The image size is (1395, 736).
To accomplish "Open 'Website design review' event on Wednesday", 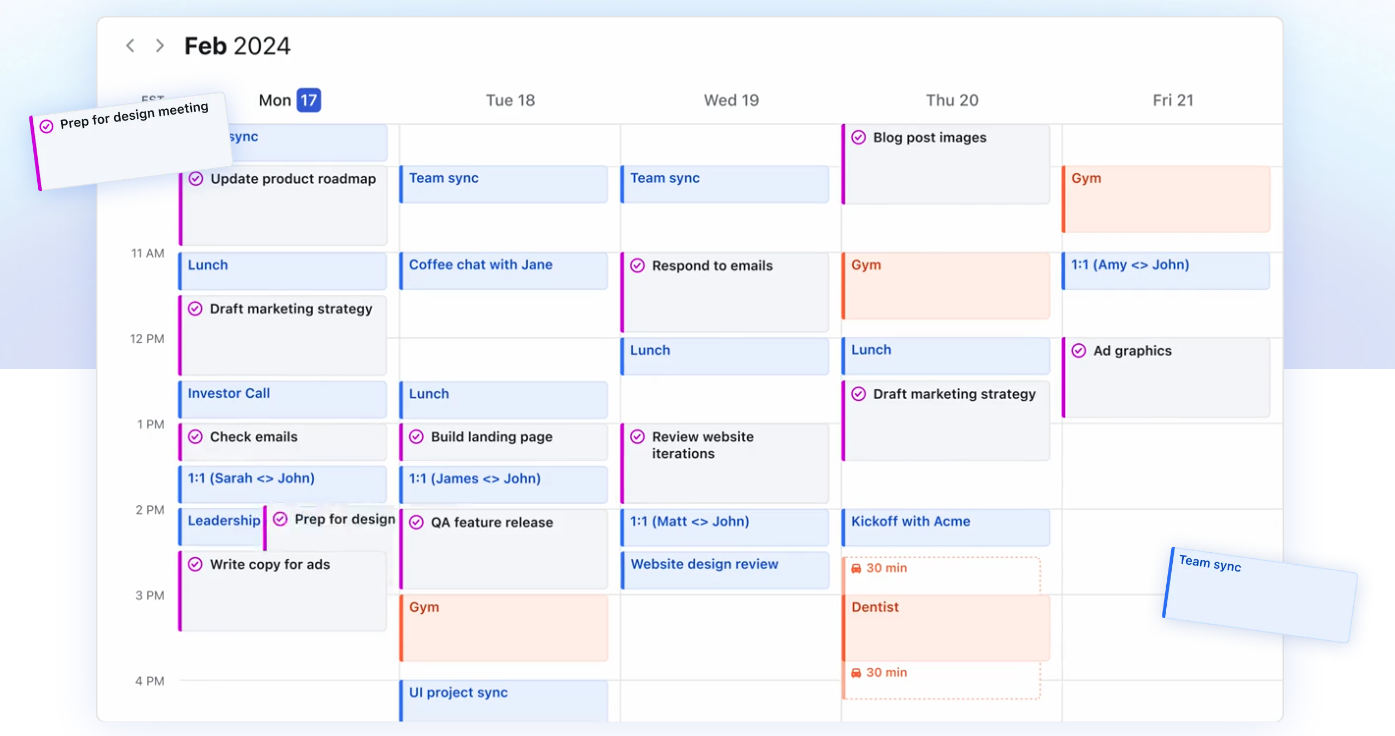I will coord(725,570).
